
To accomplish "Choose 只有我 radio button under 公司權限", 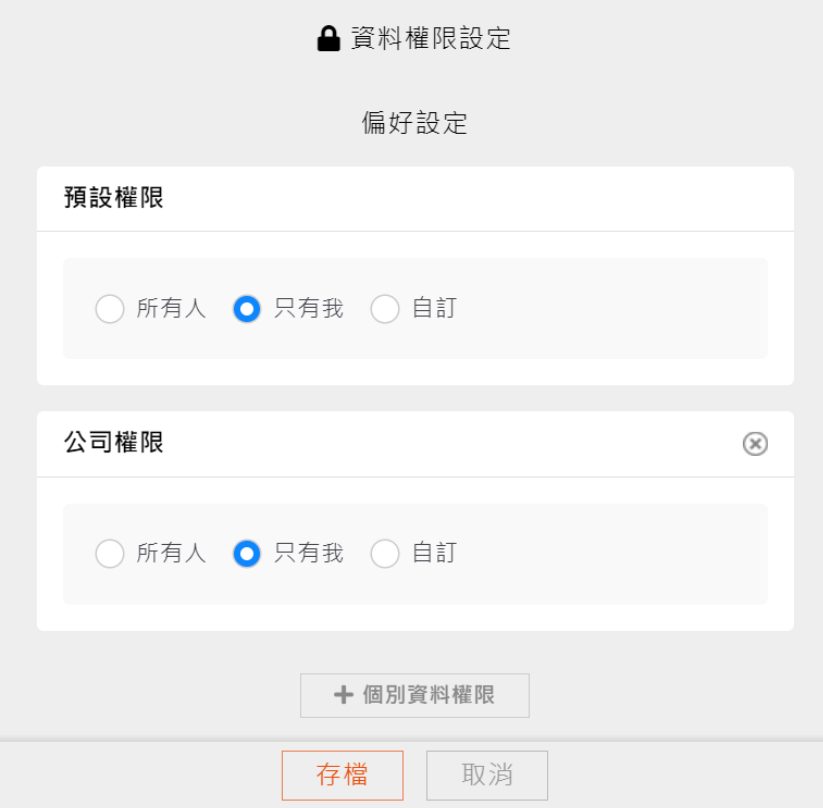I will [247, 553].
